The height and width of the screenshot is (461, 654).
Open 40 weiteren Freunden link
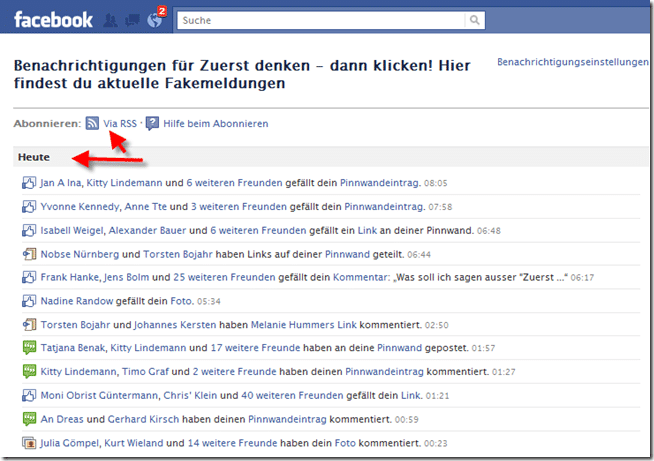coord(292,395)
